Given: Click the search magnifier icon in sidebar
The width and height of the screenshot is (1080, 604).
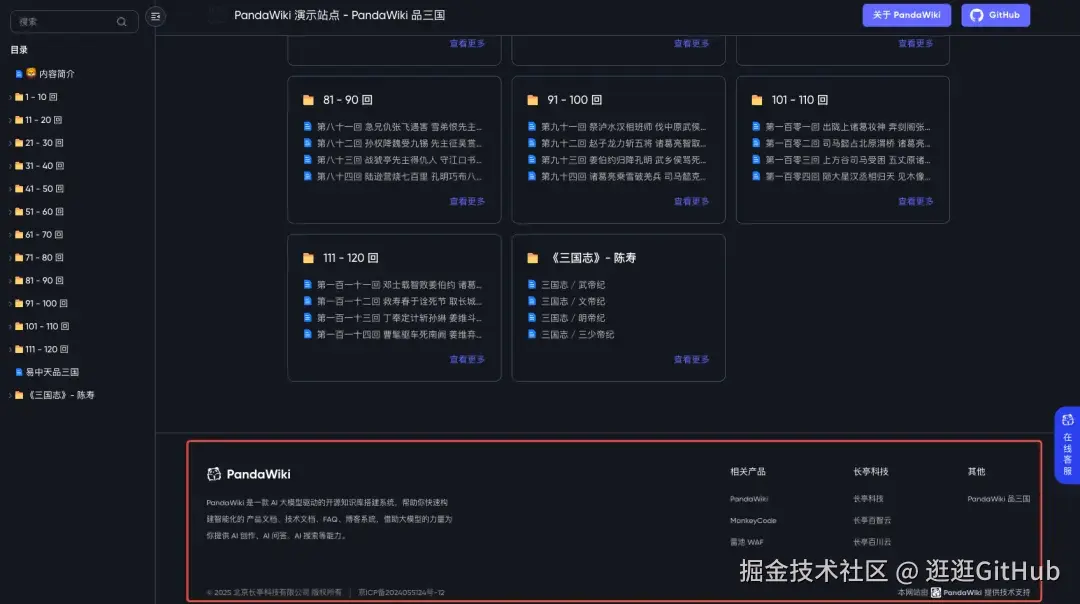Looking at the screenshot, I should point(121,20).
